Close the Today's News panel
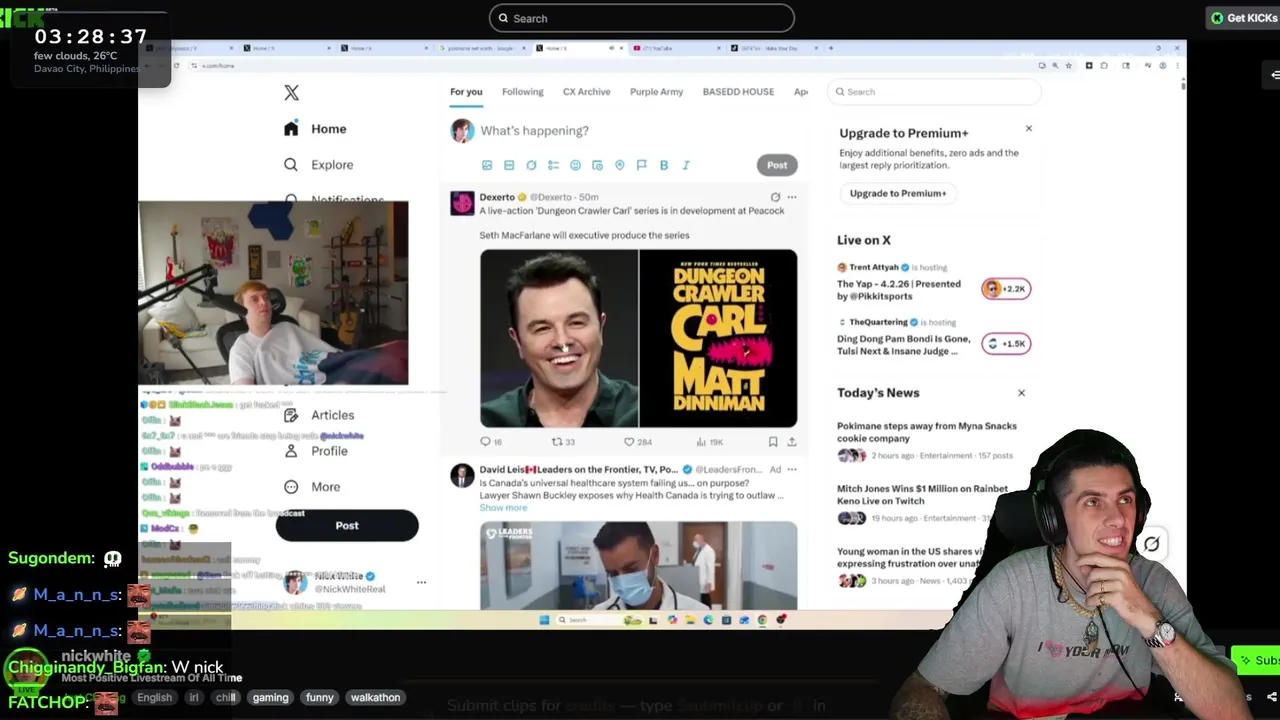 coord(1021,393)
